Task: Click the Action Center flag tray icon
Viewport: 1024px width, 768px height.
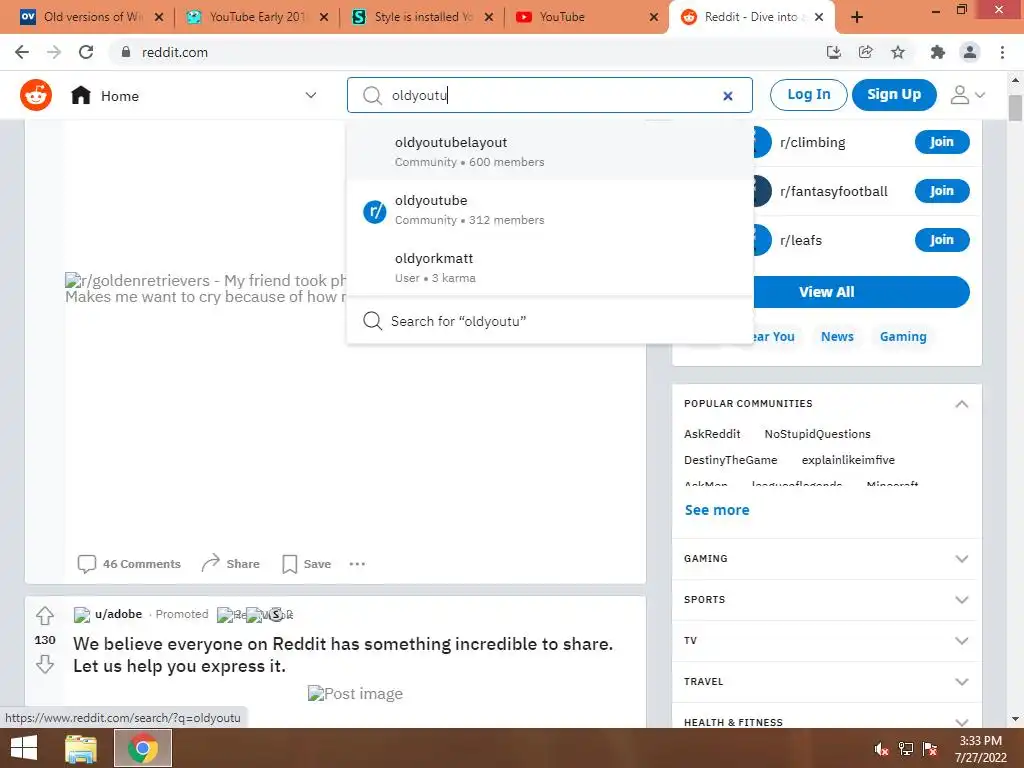Action: click(930, 749)
